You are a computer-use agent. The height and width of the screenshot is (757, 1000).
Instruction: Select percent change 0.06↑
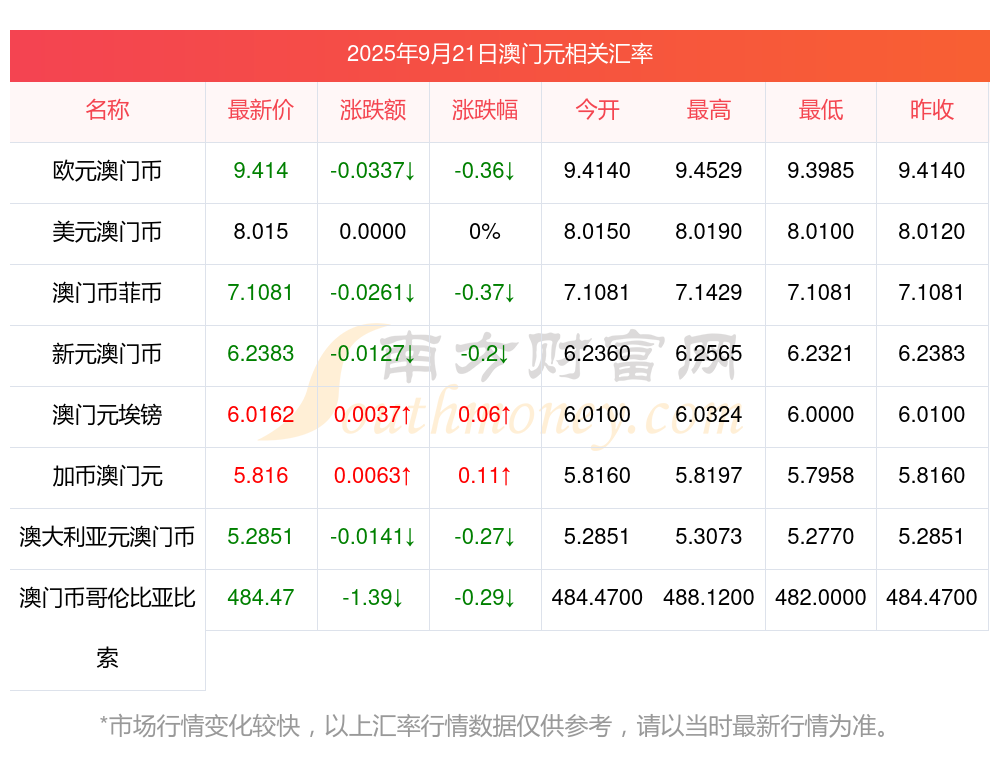[x=485, y=415]
